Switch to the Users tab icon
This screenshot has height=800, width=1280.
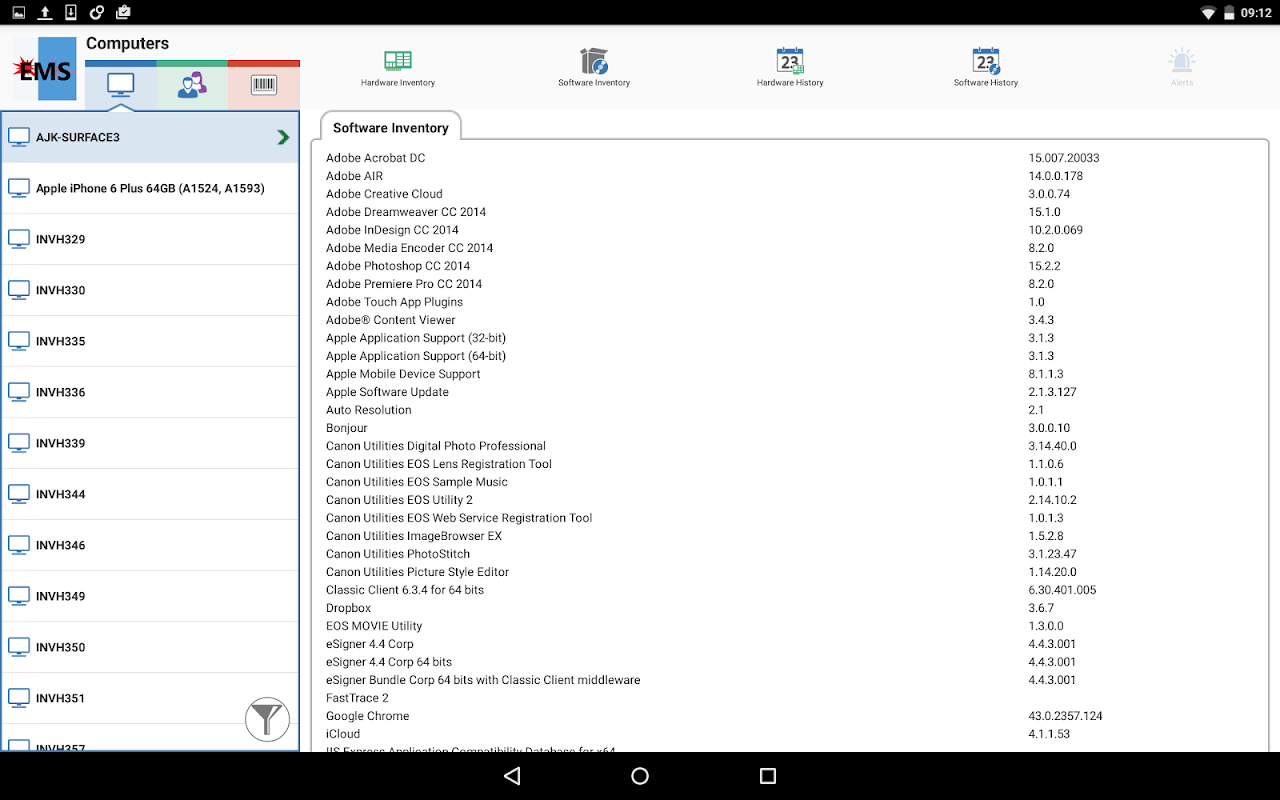192,85
